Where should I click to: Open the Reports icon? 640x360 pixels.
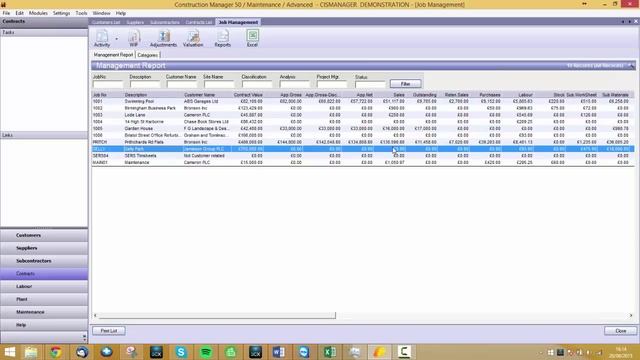222,39
